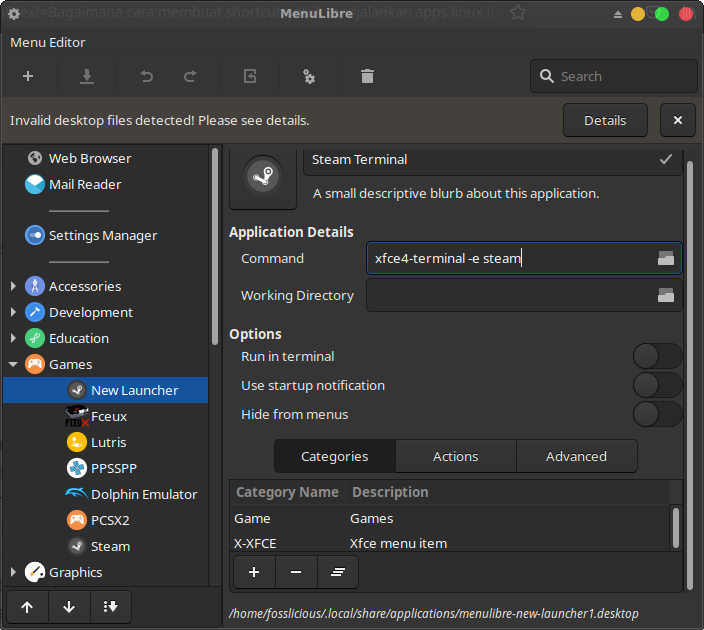Select the Game category row
The width and height of the screenshot is (704, 630).
coord(450,519)
